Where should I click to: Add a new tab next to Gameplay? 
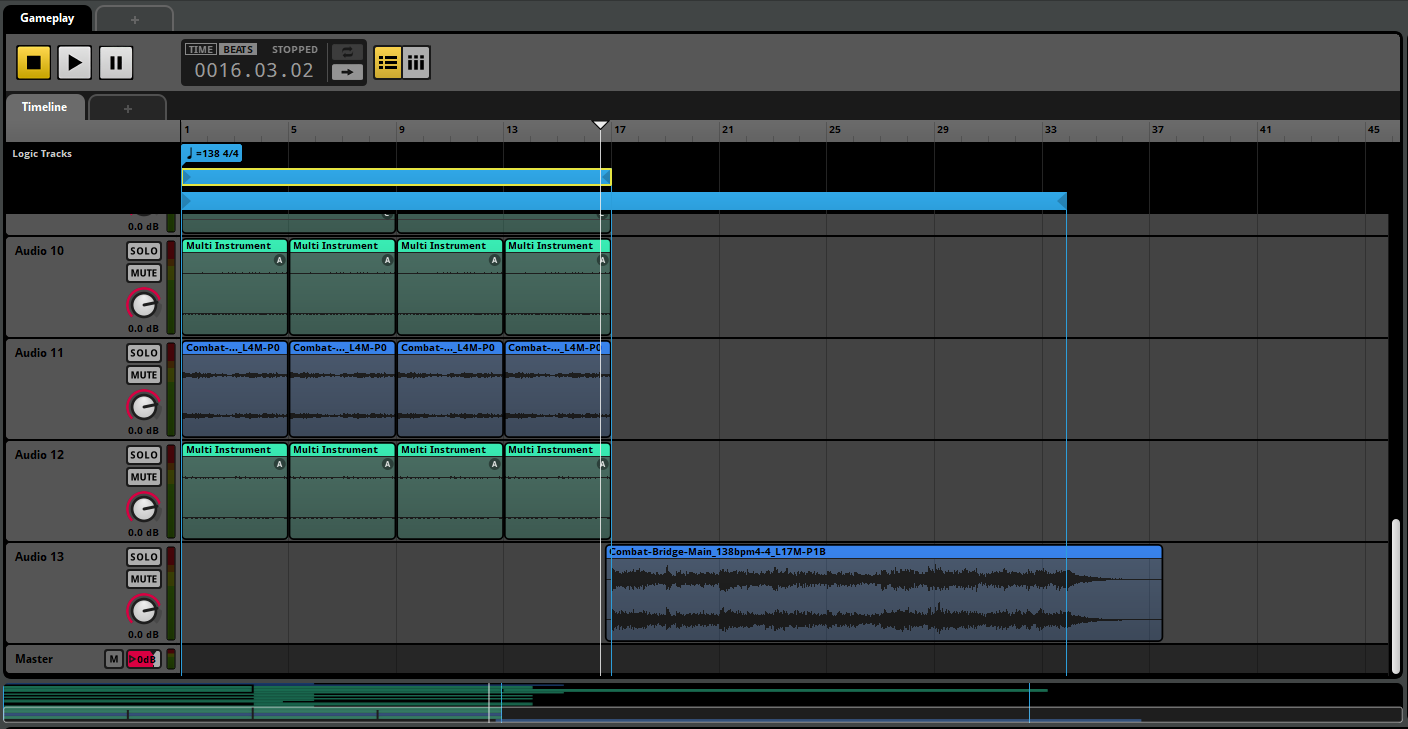(135, 19)
